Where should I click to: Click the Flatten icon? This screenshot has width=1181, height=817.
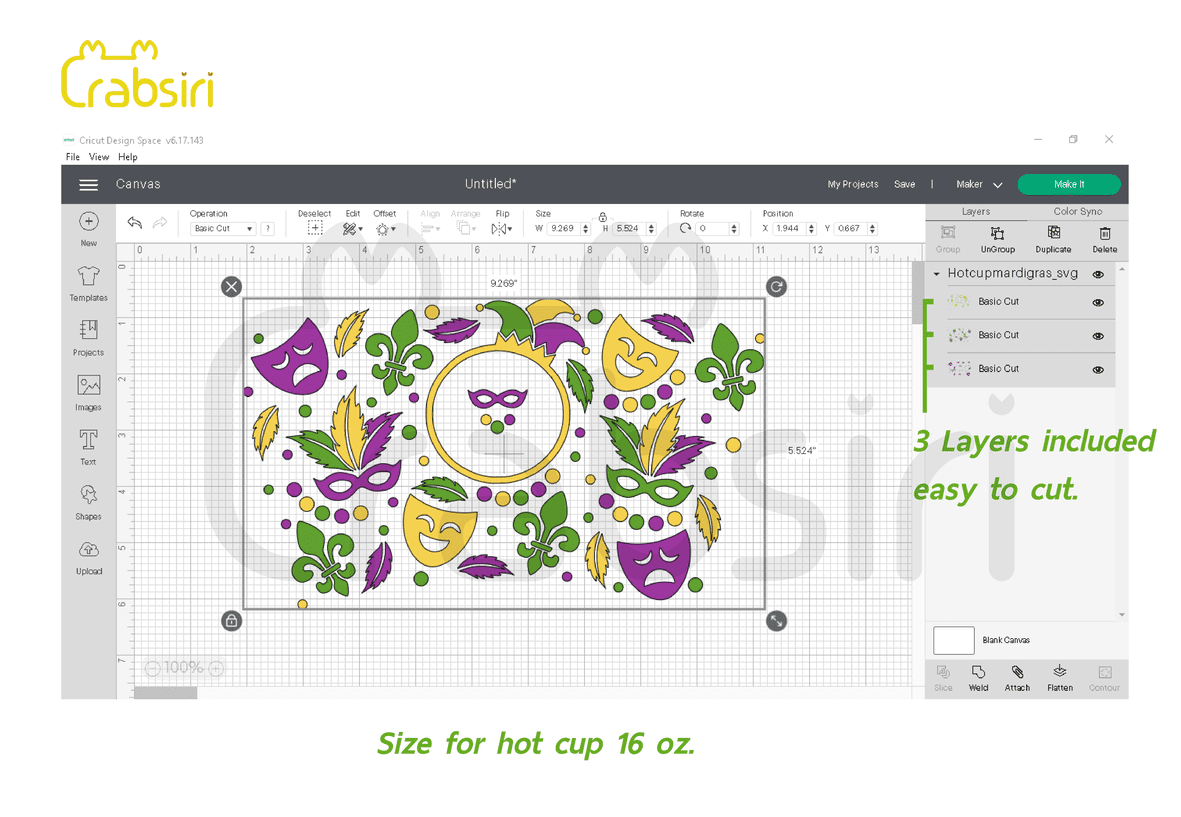tap(1060, 673)
